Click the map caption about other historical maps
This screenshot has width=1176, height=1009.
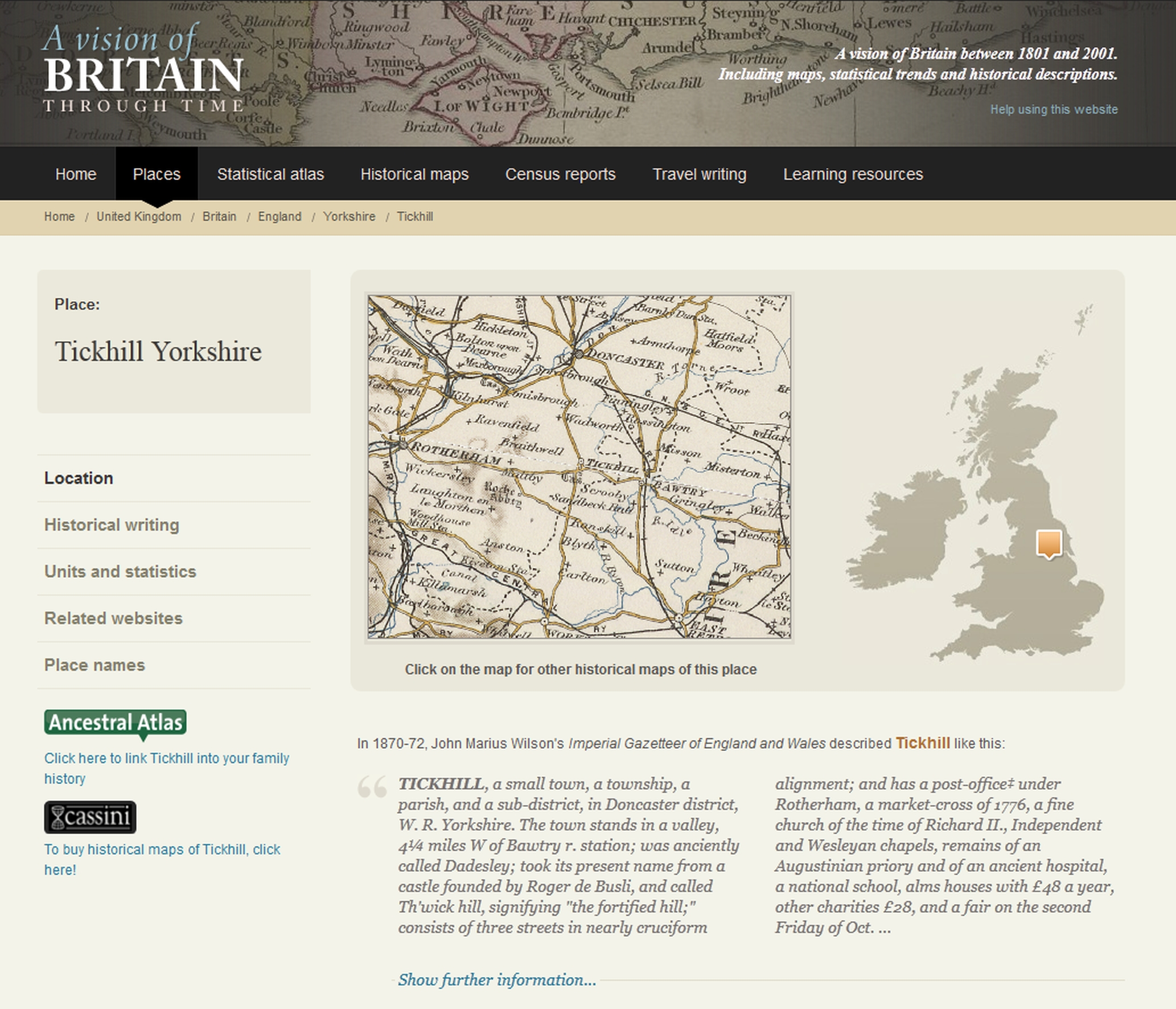pos(581,669)
